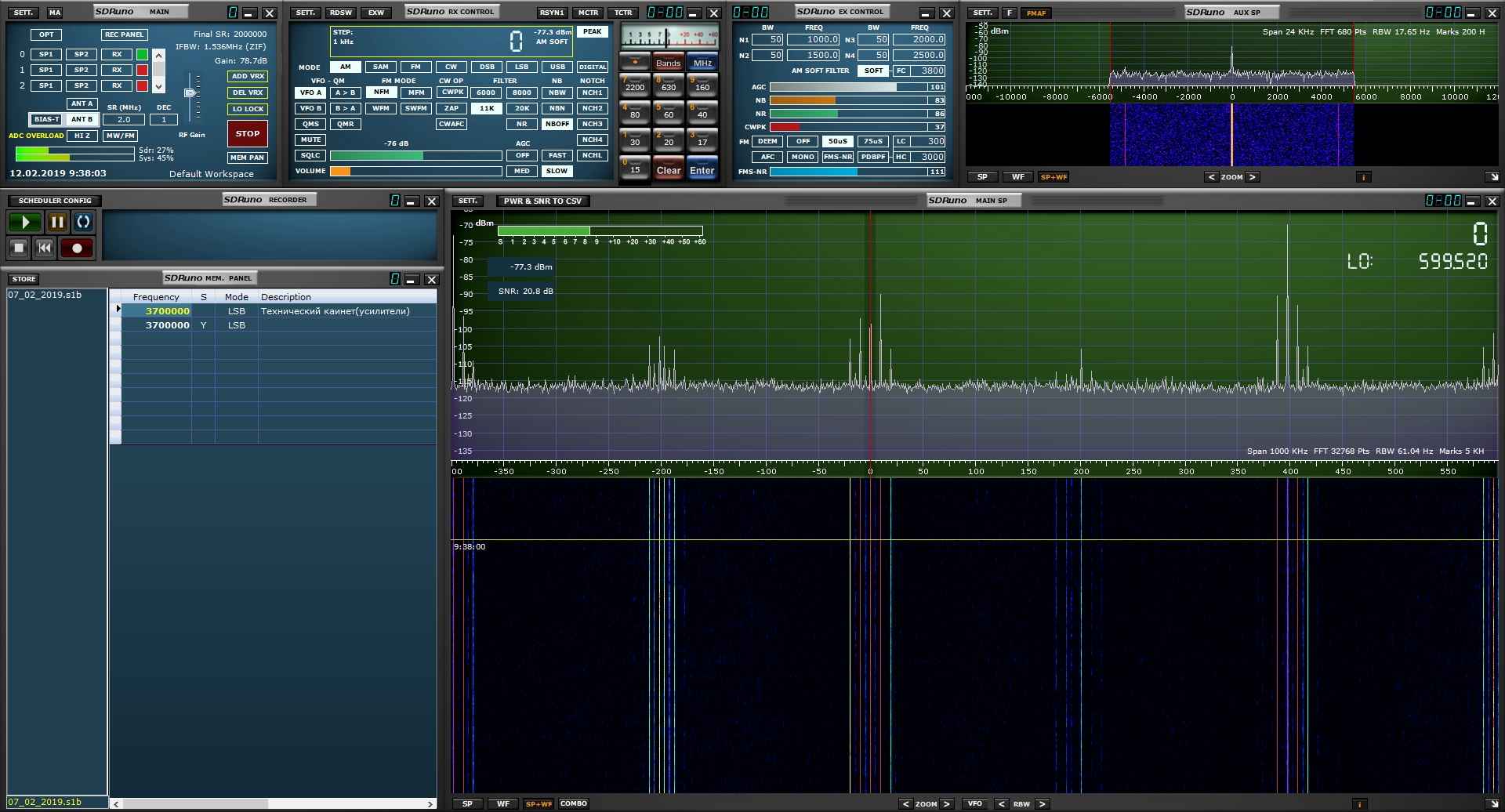The height and width of the screenshot is (812, 1505).
Task: Start recording with the red record button
Action: (77, 248)
